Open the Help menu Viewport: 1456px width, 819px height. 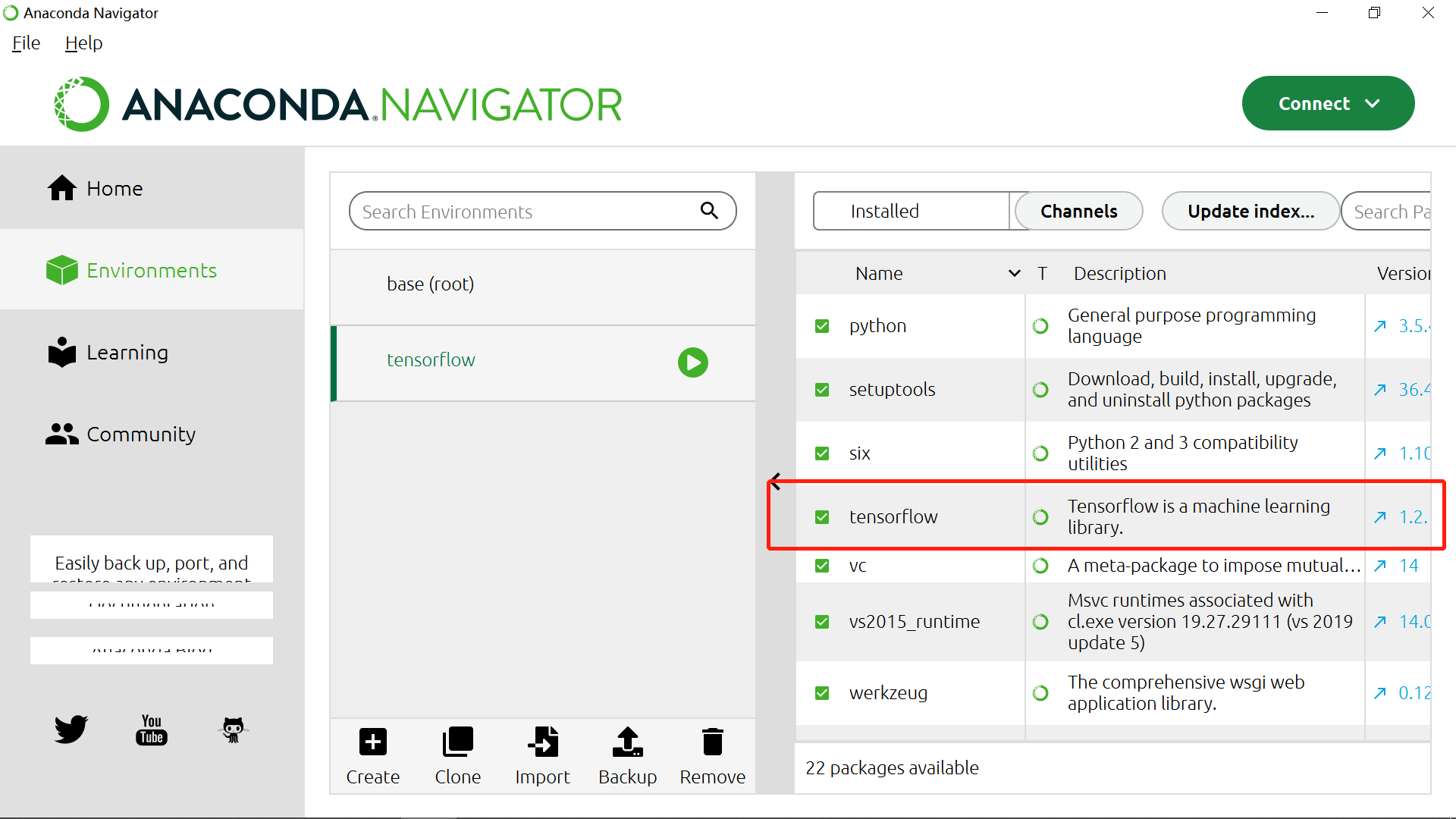pos(83,43)
